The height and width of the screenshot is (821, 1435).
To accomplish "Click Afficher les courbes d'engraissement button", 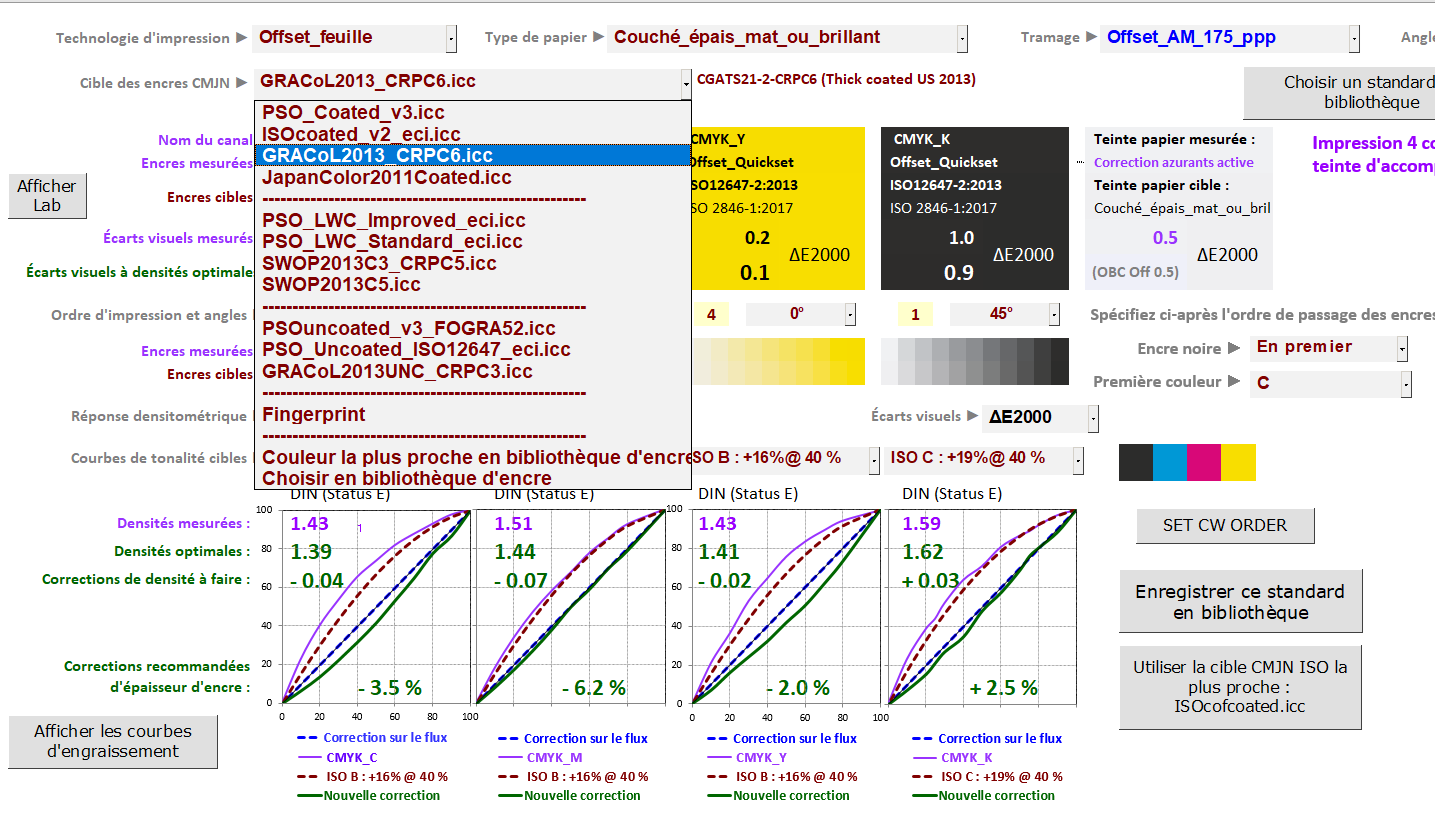I will 113,741.
